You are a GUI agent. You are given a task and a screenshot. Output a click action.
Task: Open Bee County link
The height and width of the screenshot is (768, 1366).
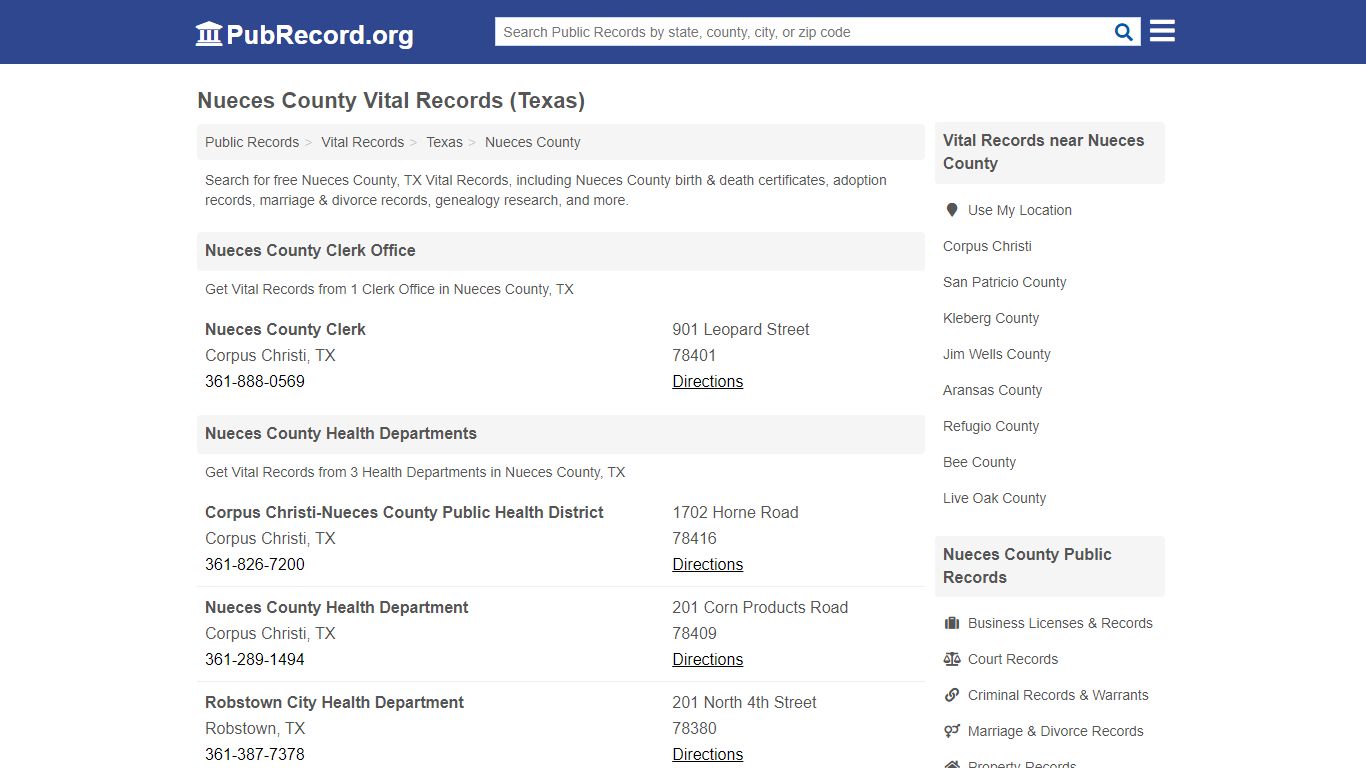click(979, 462)
